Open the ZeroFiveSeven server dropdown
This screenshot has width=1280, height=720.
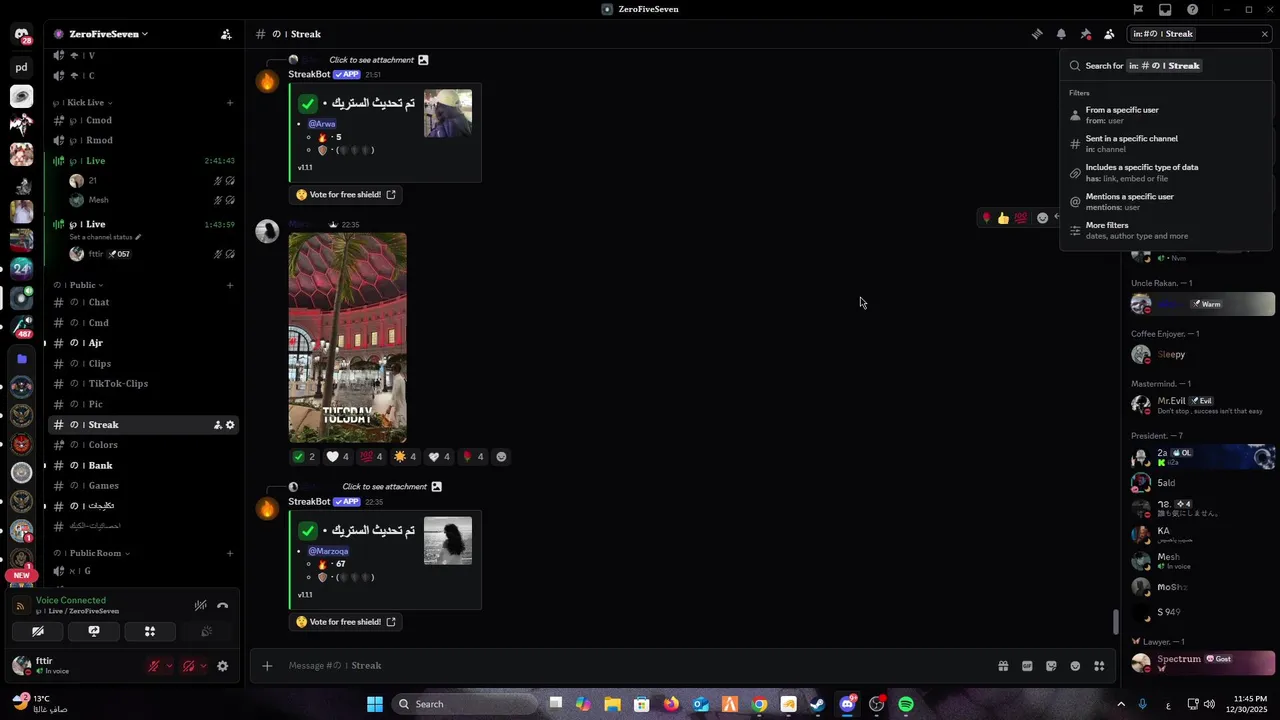click(108, 34)
